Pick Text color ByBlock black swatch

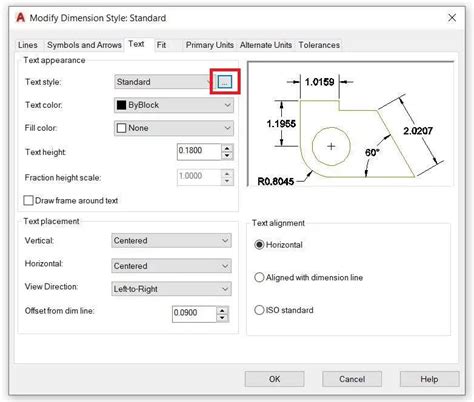(x=121, y=105)
